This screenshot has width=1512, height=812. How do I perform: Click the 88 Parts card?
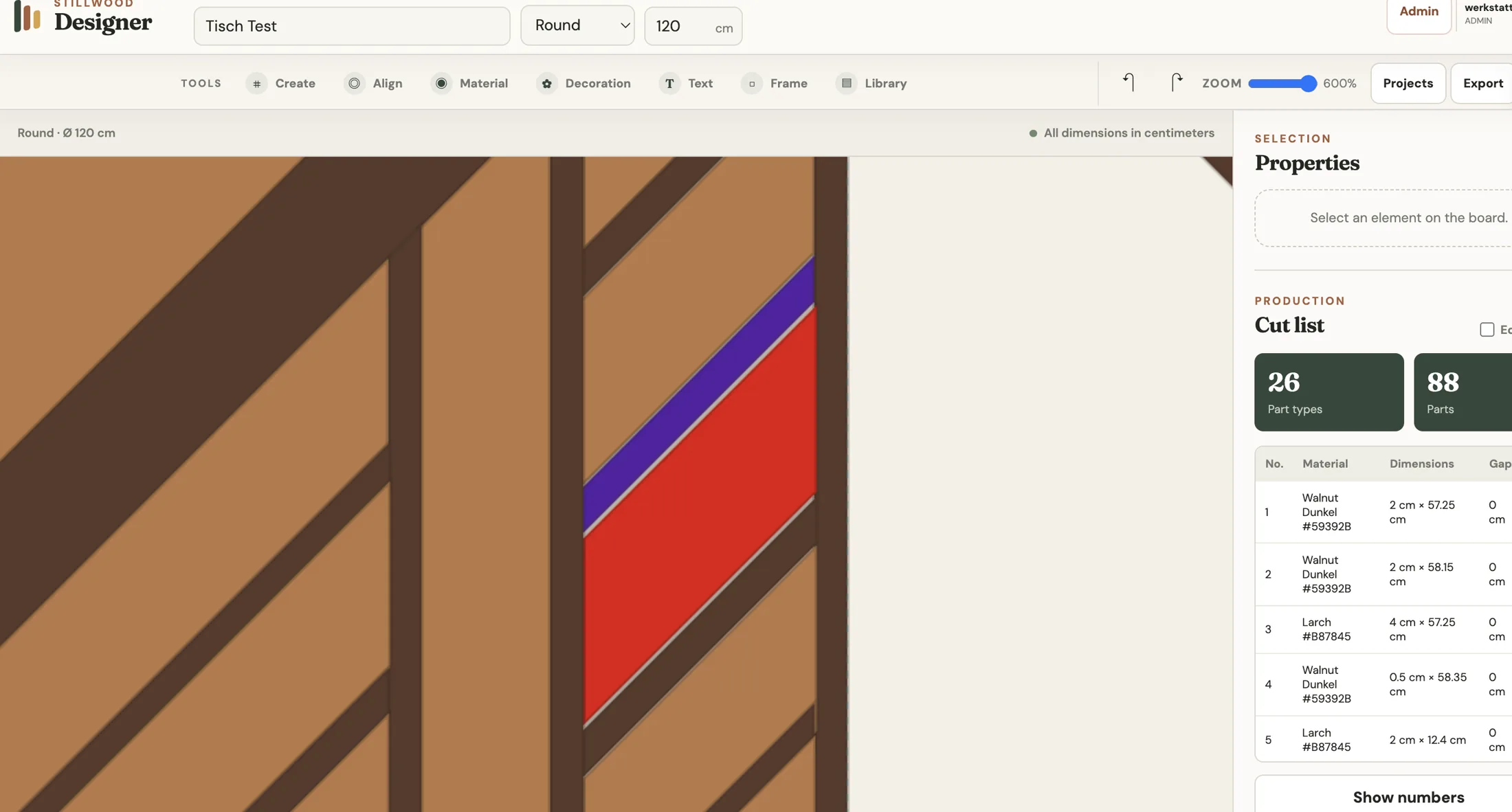click(1463, 392)
